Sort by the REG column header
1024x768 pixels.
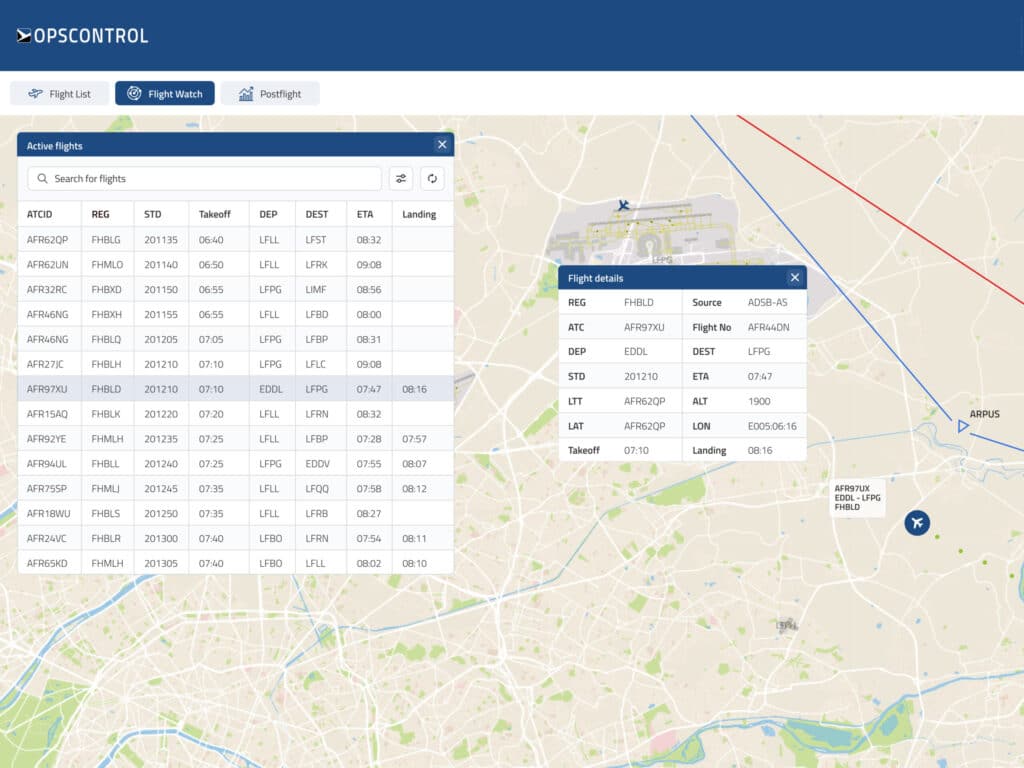pos(101,214)
